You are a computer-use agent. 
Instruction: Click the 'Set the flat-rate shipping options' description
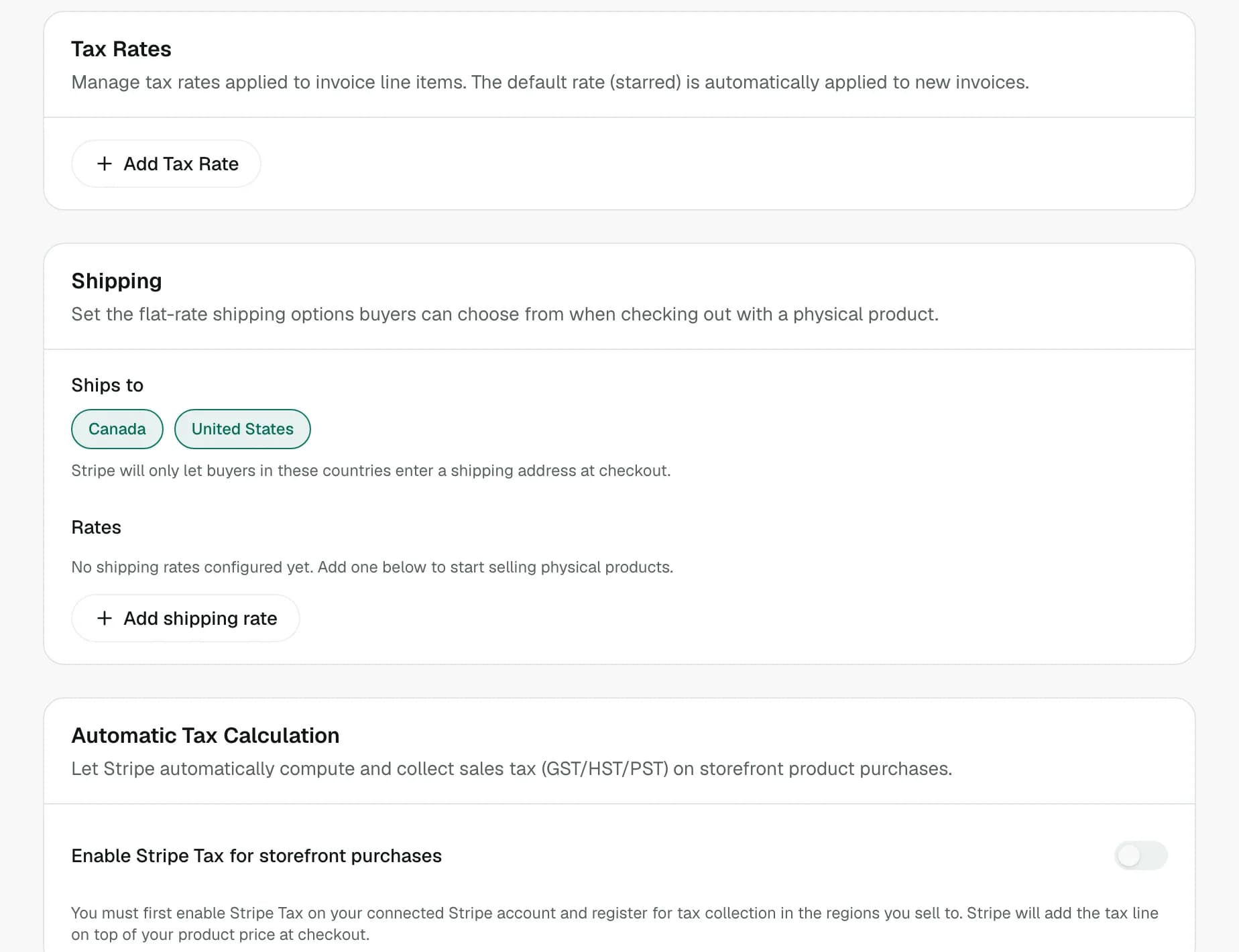pos(505,314)
